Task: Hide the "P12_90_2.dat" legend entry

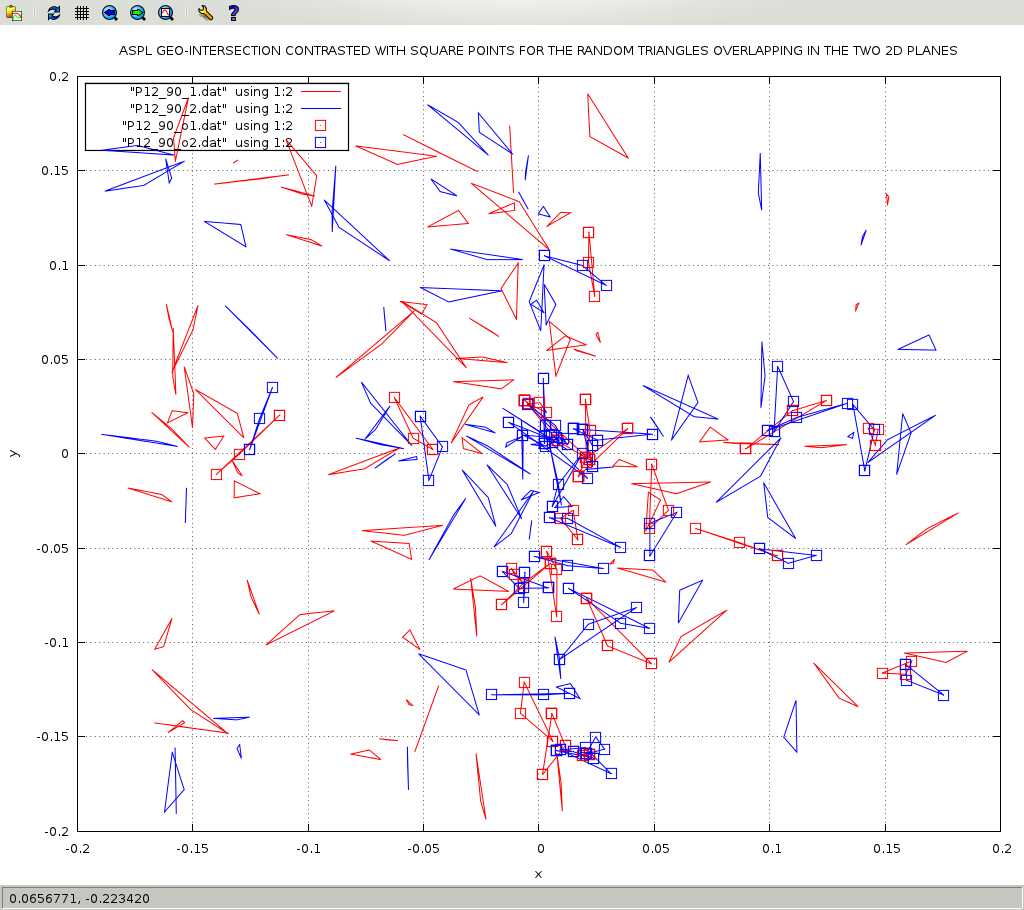Action: coord(210,108)
